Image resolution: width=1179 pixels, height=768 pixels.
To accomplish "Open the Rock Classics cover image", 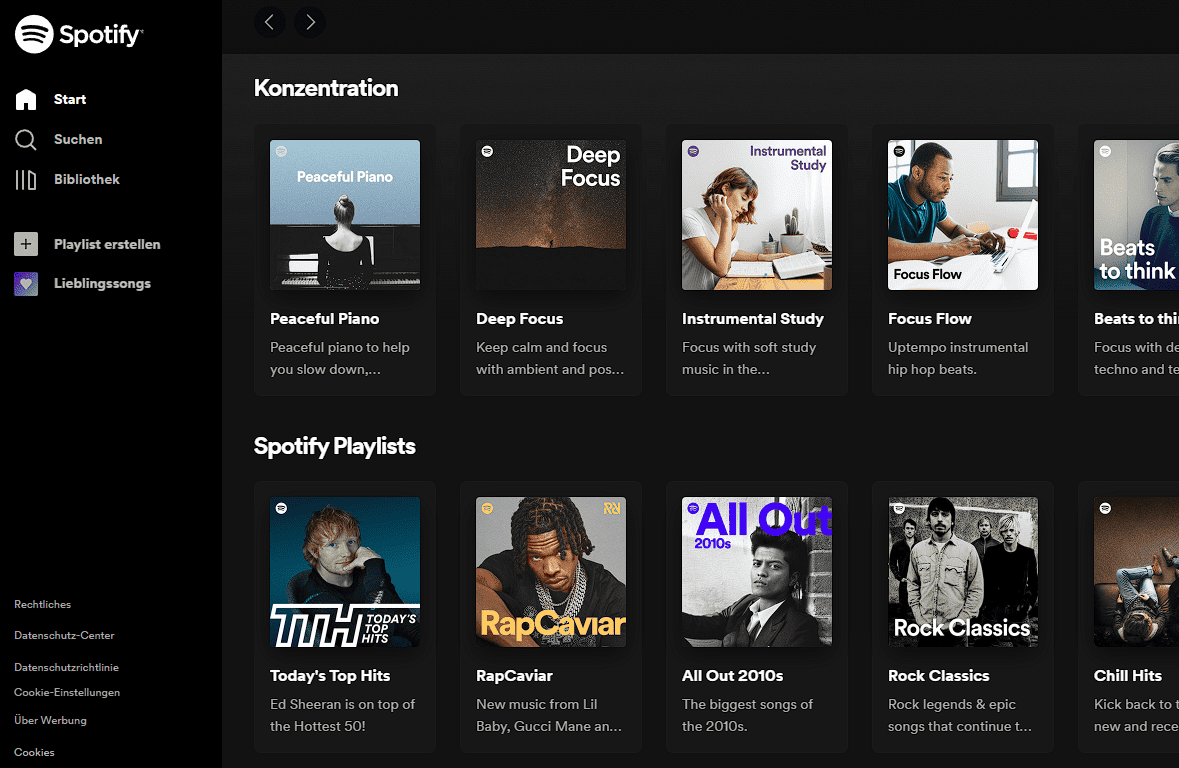I will (x=963, y=572).
